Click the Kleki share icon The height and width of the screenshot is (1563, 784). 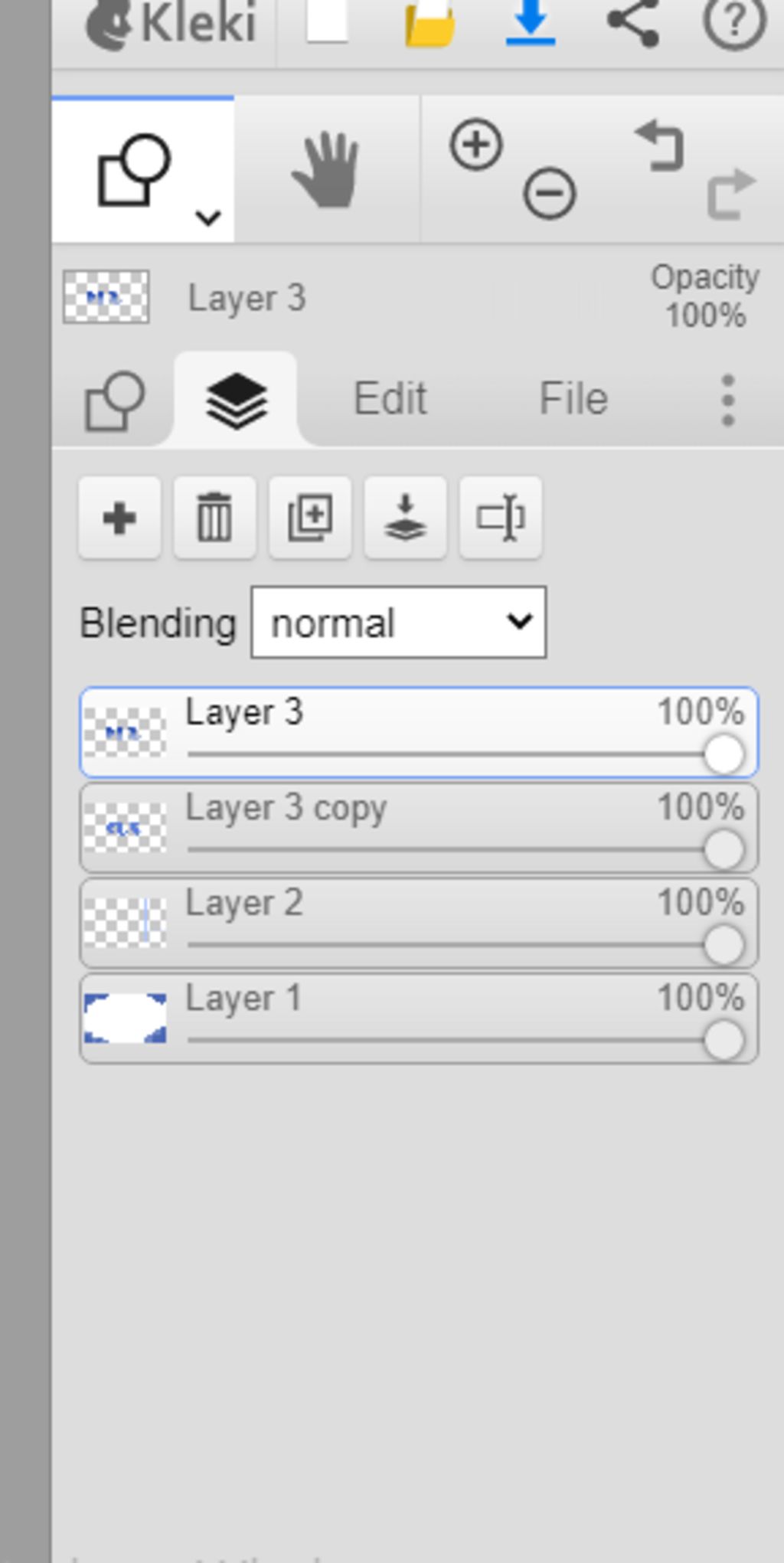click(633, 23)
